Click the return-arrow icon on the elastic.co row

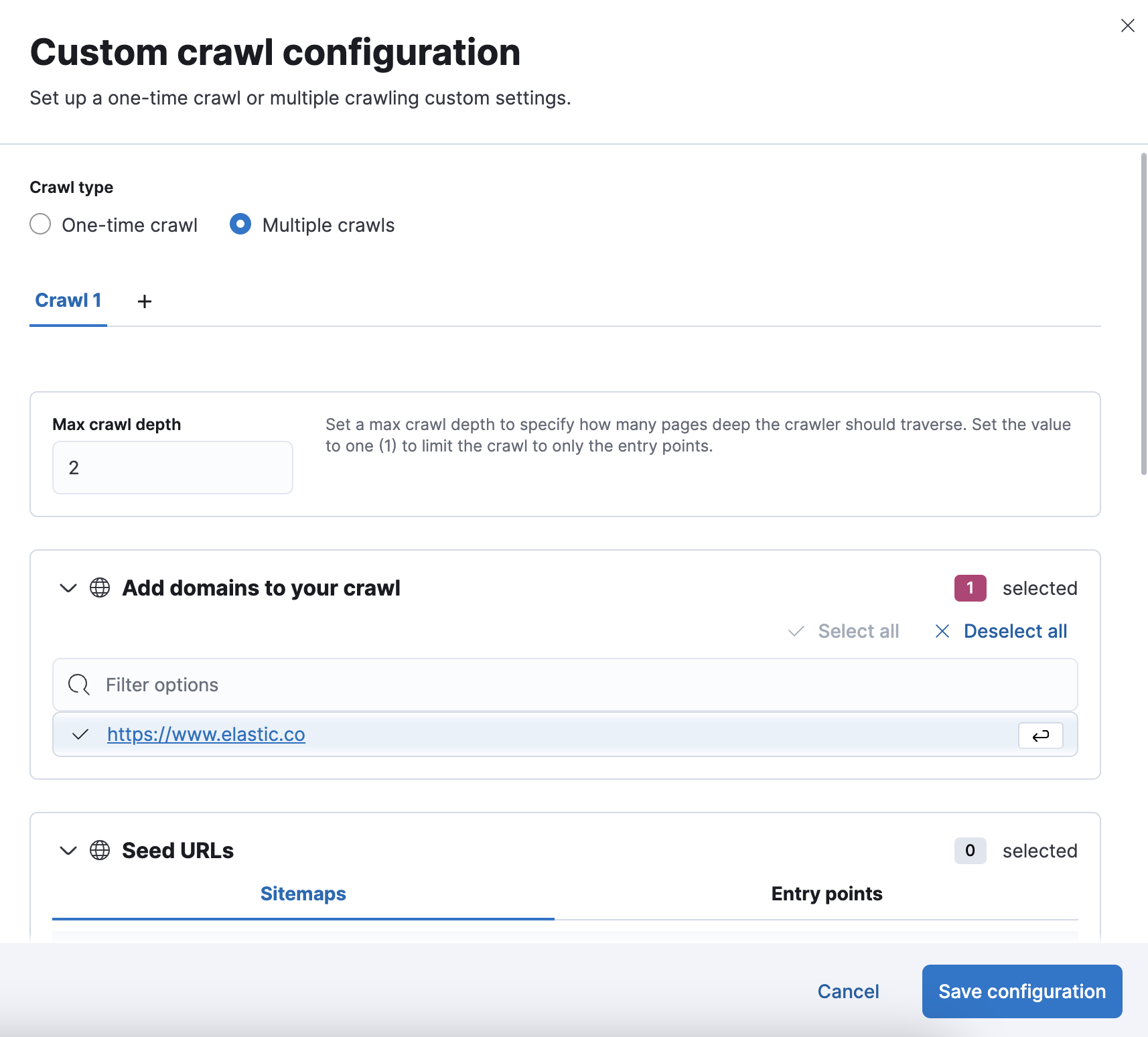pos(1040,735)
